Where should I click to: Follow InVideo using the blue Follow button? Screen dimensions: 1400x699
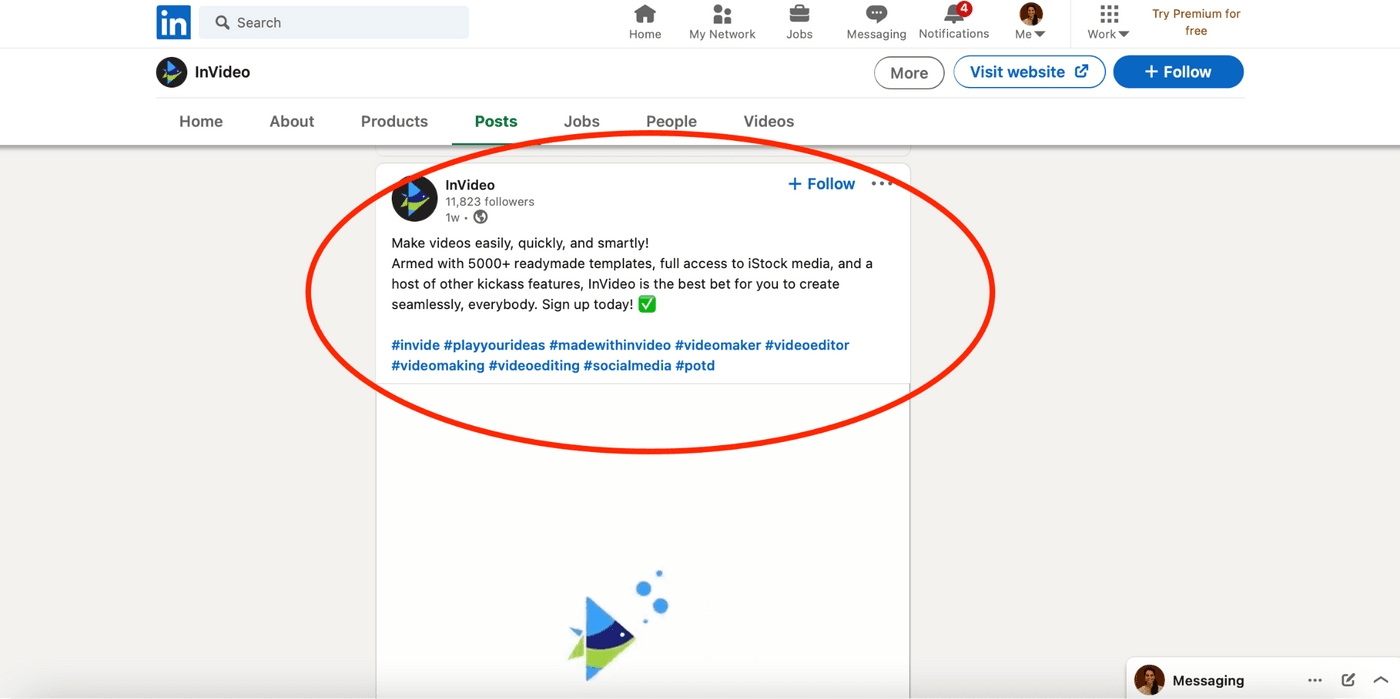pos(1178,72)
